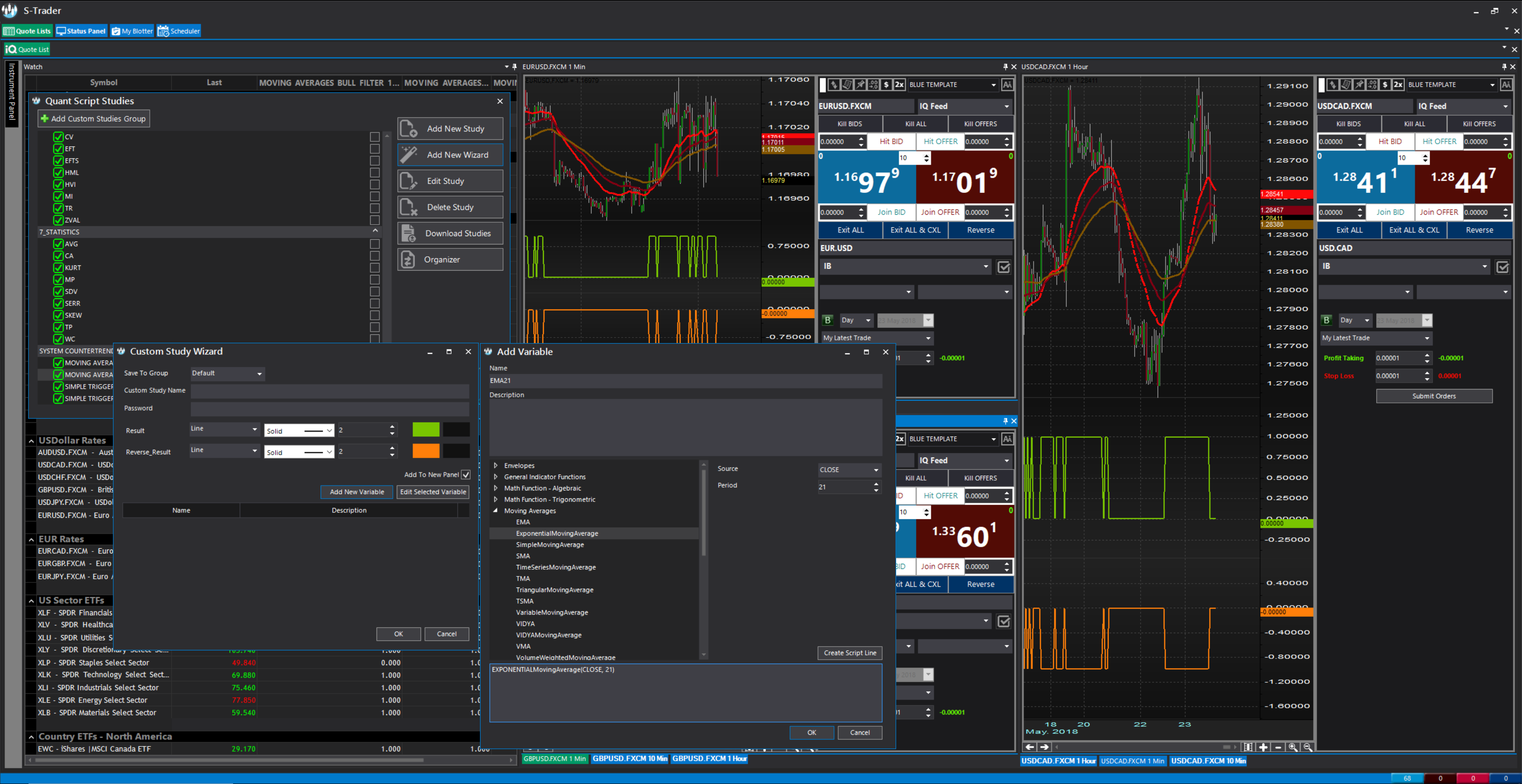
Task: Uncheck the CV study checkbox
Action: [x=58, y=137]
